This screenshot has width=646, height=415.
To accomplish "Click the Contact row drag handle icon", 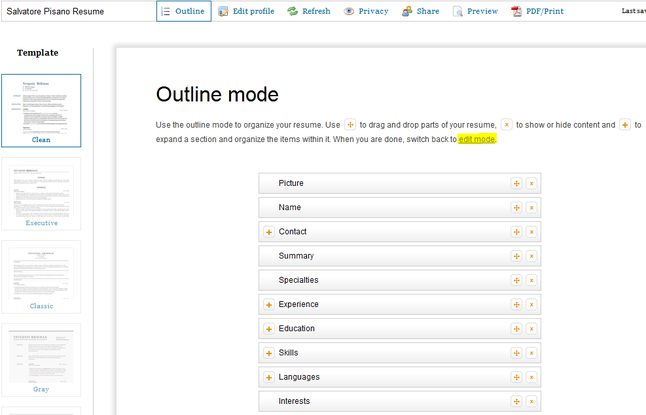I will click(516, 232).
